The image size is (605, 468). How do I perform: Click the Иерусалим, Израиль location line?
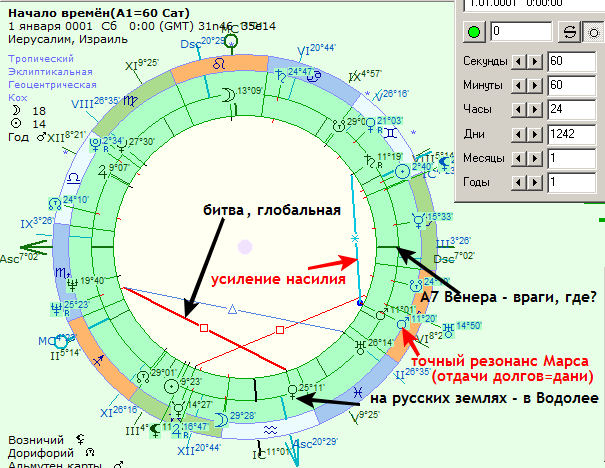pos(68,39)
